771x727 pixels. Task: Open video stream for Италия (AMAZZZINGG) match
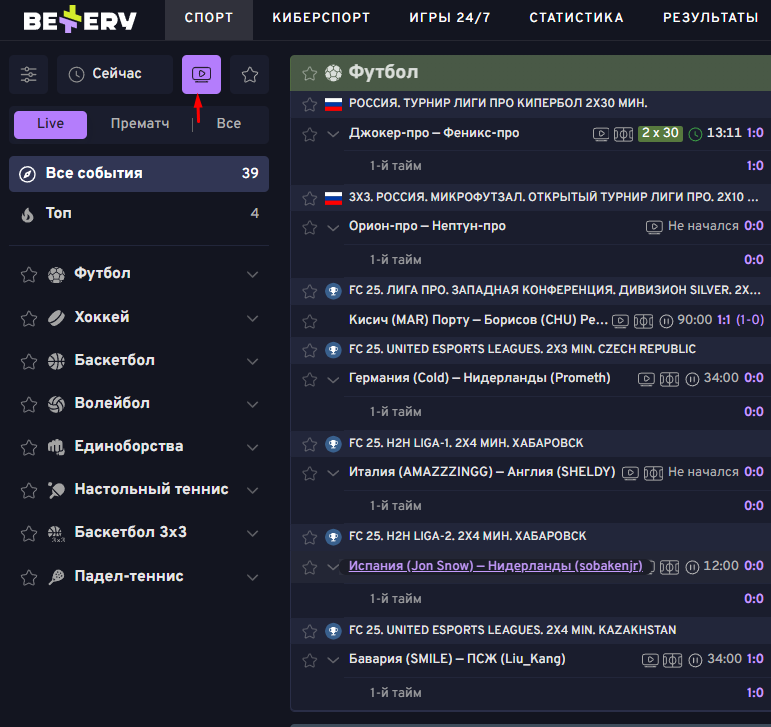(630, 473)
